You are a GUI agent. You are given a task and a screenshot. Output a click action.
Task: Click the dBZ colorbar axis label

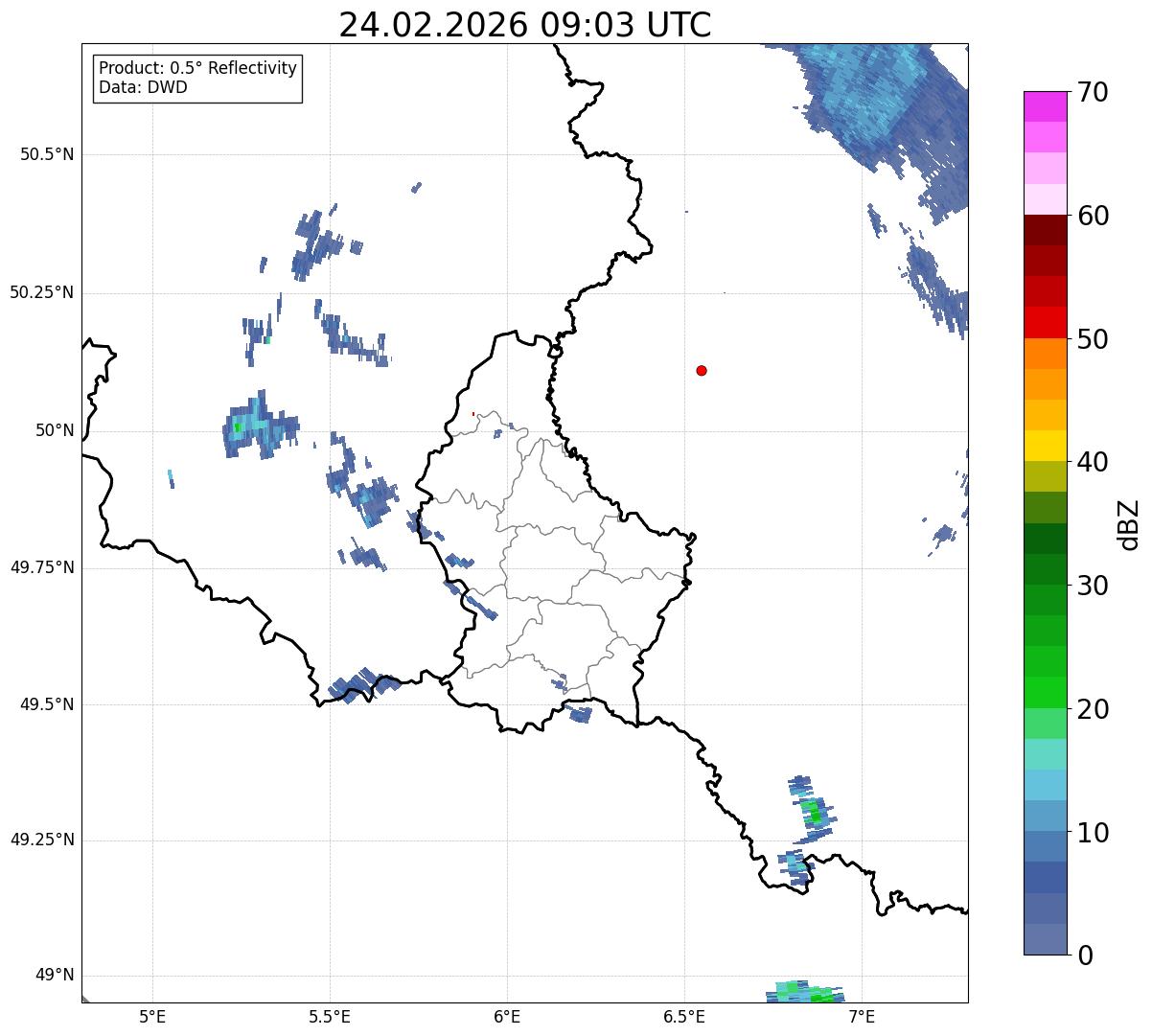coord(1130,523)
